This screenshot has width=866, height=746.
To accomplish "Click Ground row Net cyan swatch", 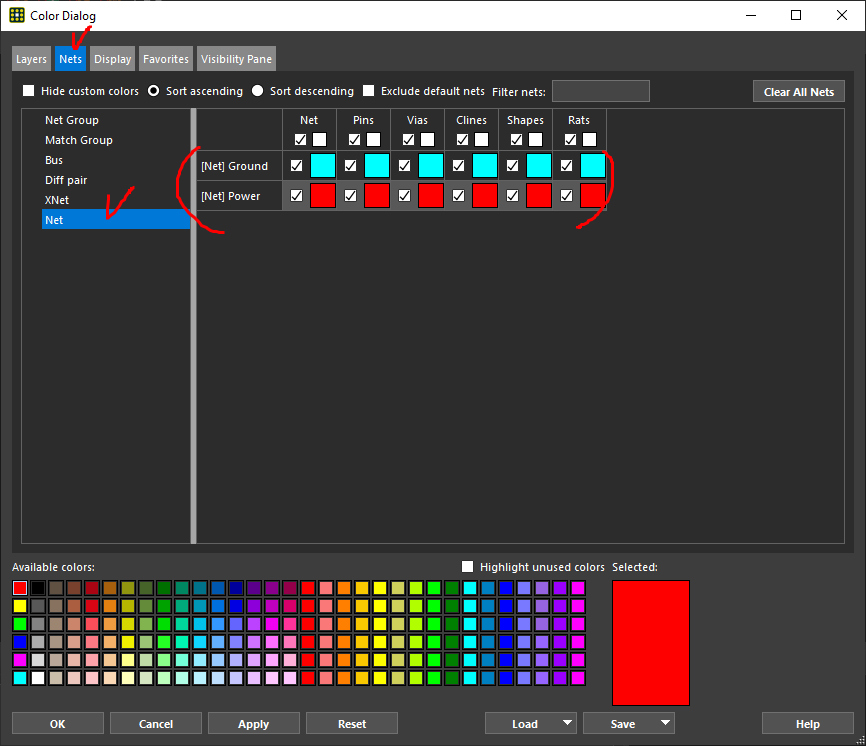I will click(323, 166).
